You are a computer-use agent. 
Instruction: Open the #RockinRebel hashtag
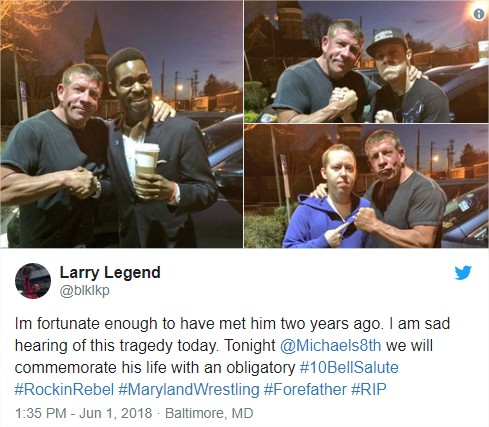click(64, 389)
